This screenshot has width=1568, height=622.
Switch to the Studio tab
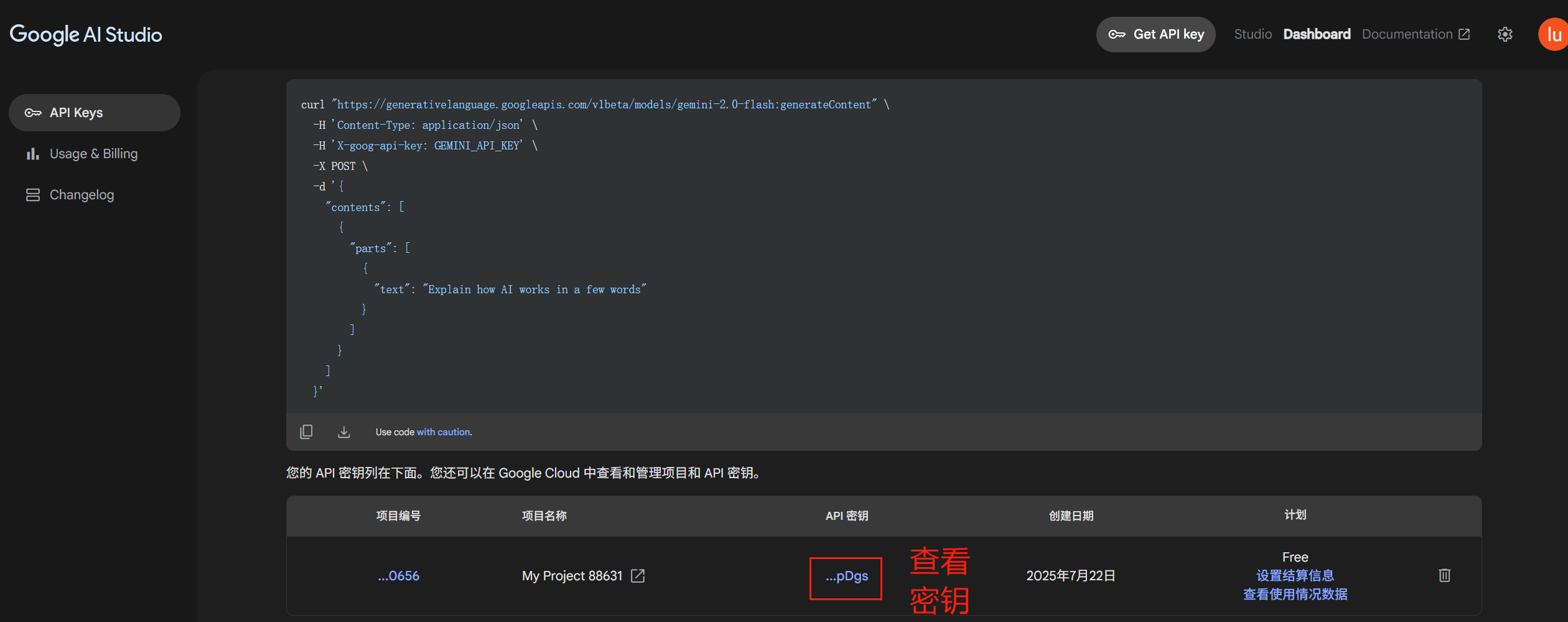pos(1253,34)
